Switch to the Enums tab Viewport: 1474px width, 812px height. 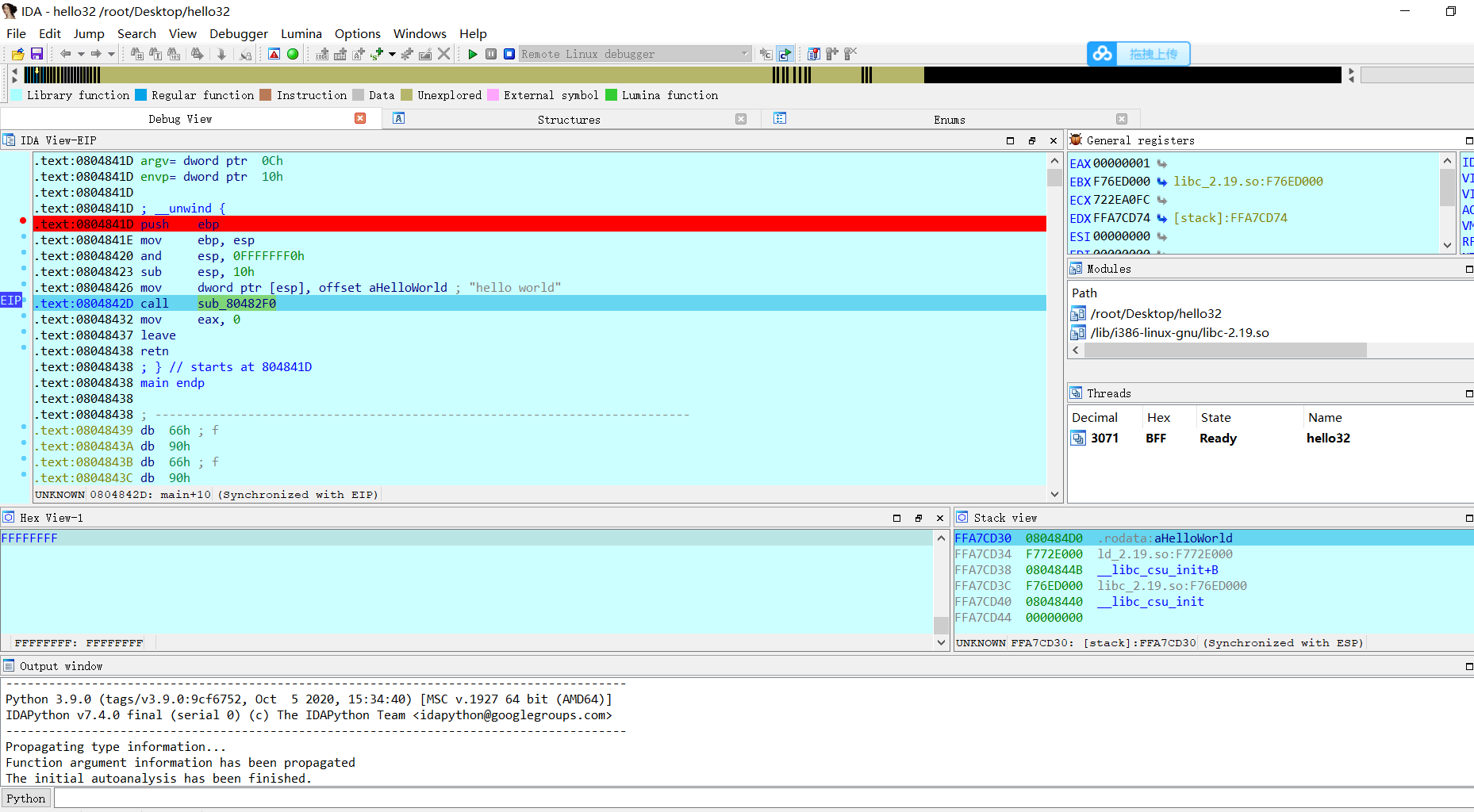coord(950,120)
